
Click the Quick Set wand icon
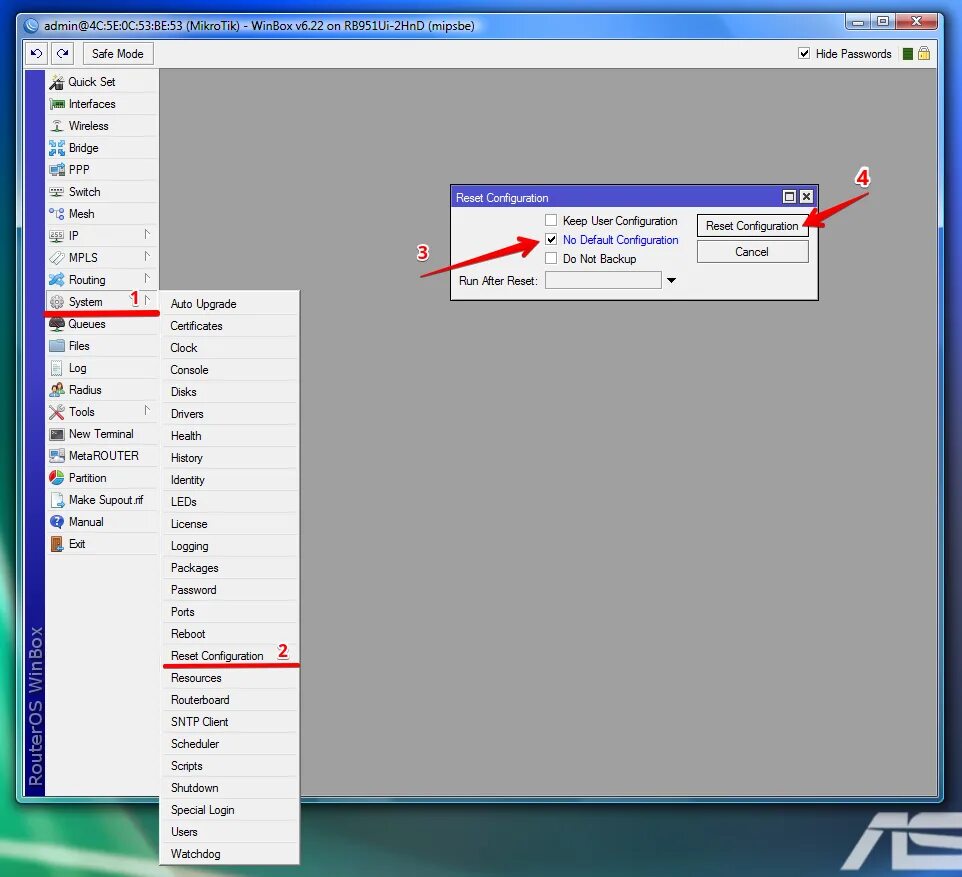(x=56, y=82)
